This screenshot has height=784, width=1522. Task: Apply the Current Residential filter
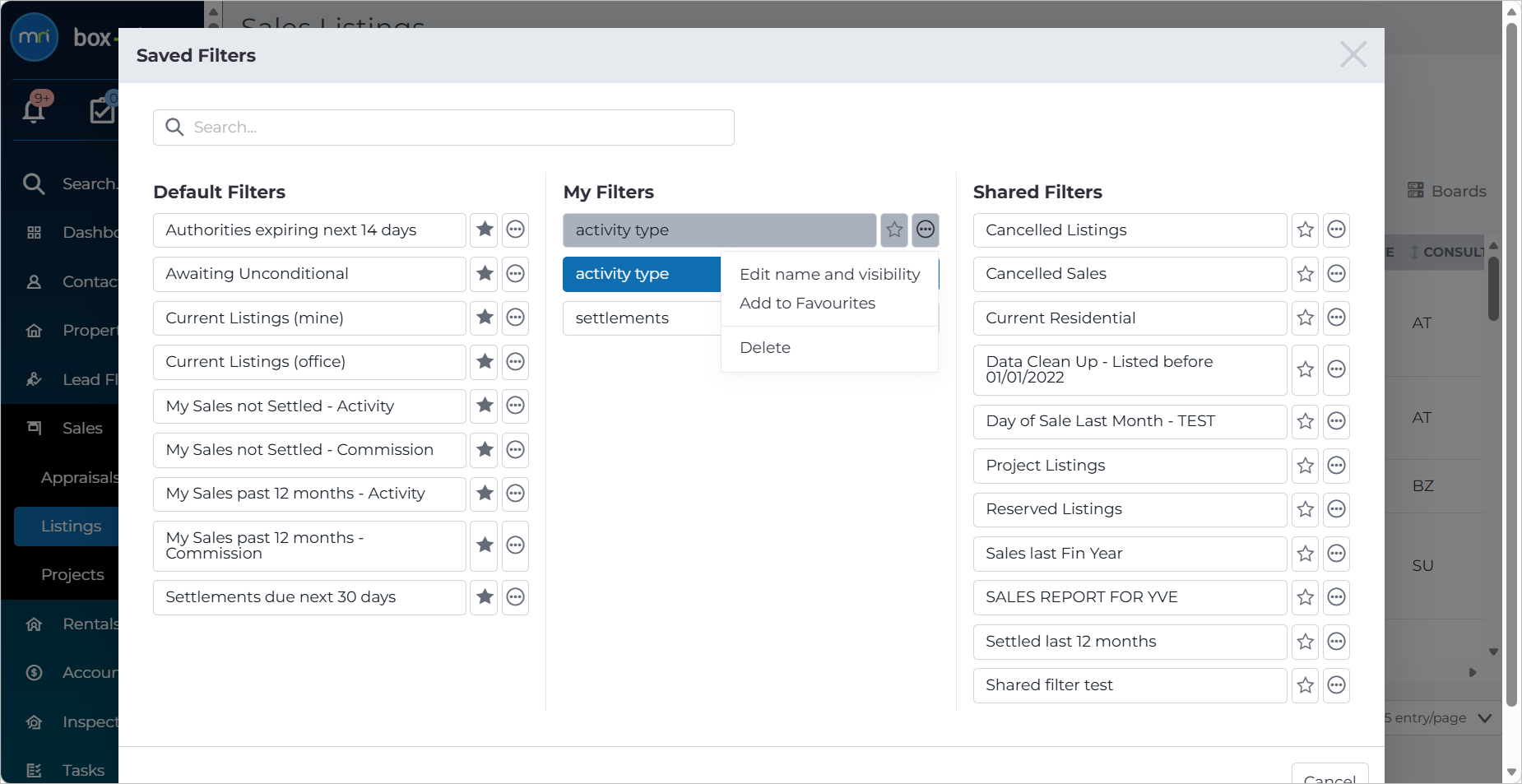point(1130,318)
